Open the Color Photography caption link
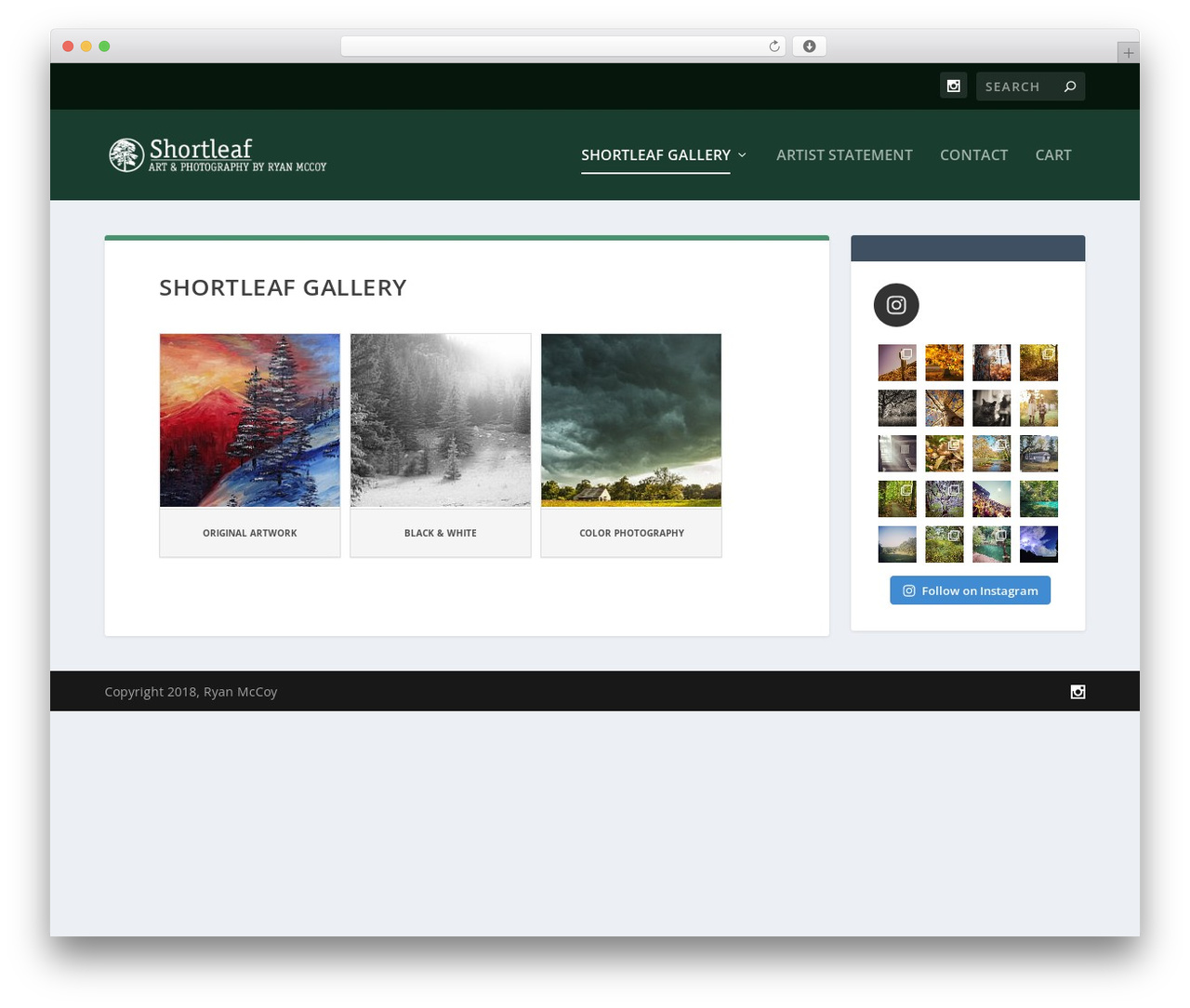 (631, 533)
